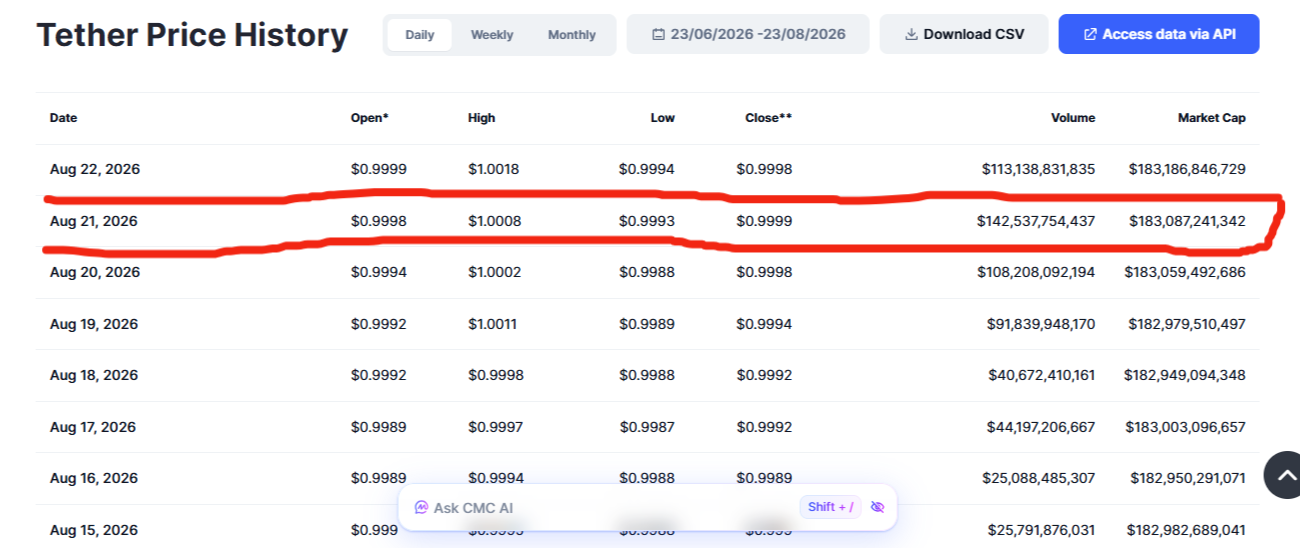
Task: Click market cap $183,003,096,657
Action: (1185, 427)
